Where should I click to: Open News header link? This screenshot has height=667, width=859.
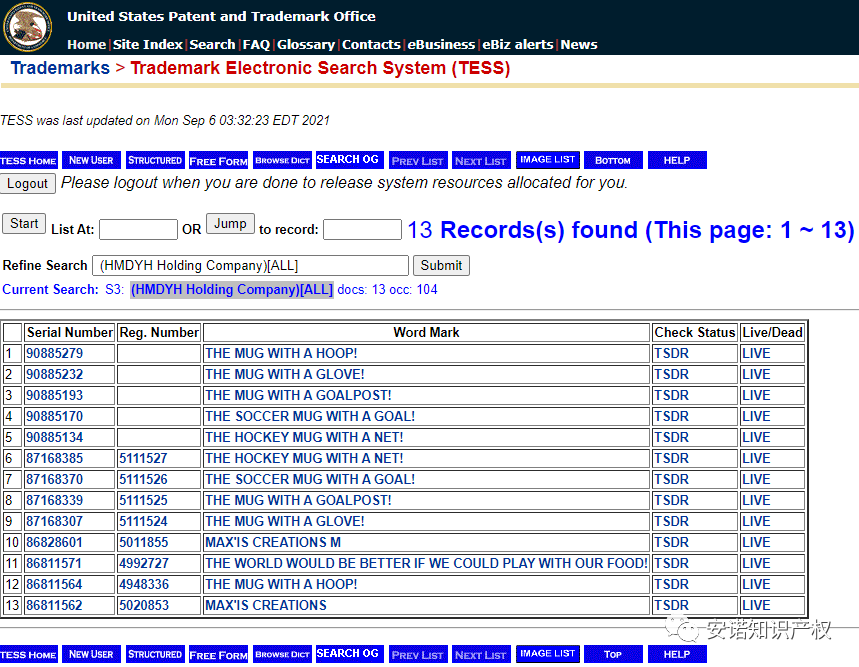(x=579, y=44)
